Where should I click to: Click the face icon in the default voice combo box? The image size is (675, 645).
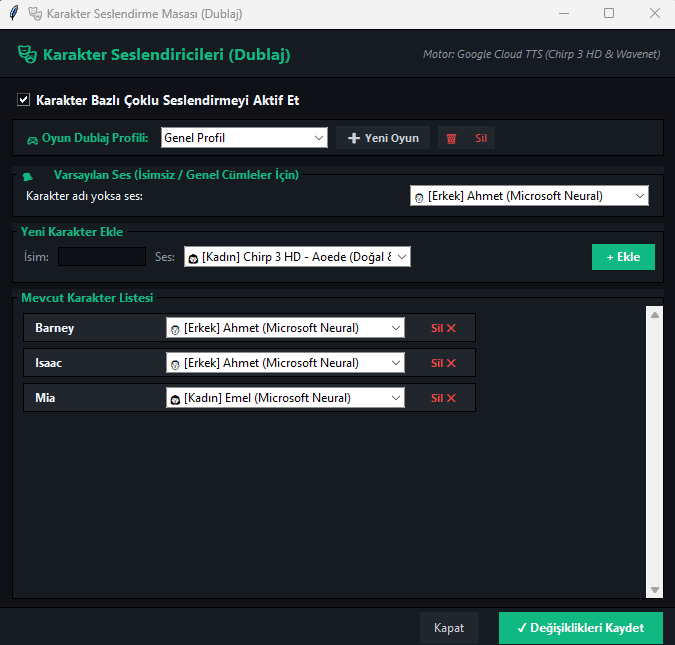pos(419,198)
